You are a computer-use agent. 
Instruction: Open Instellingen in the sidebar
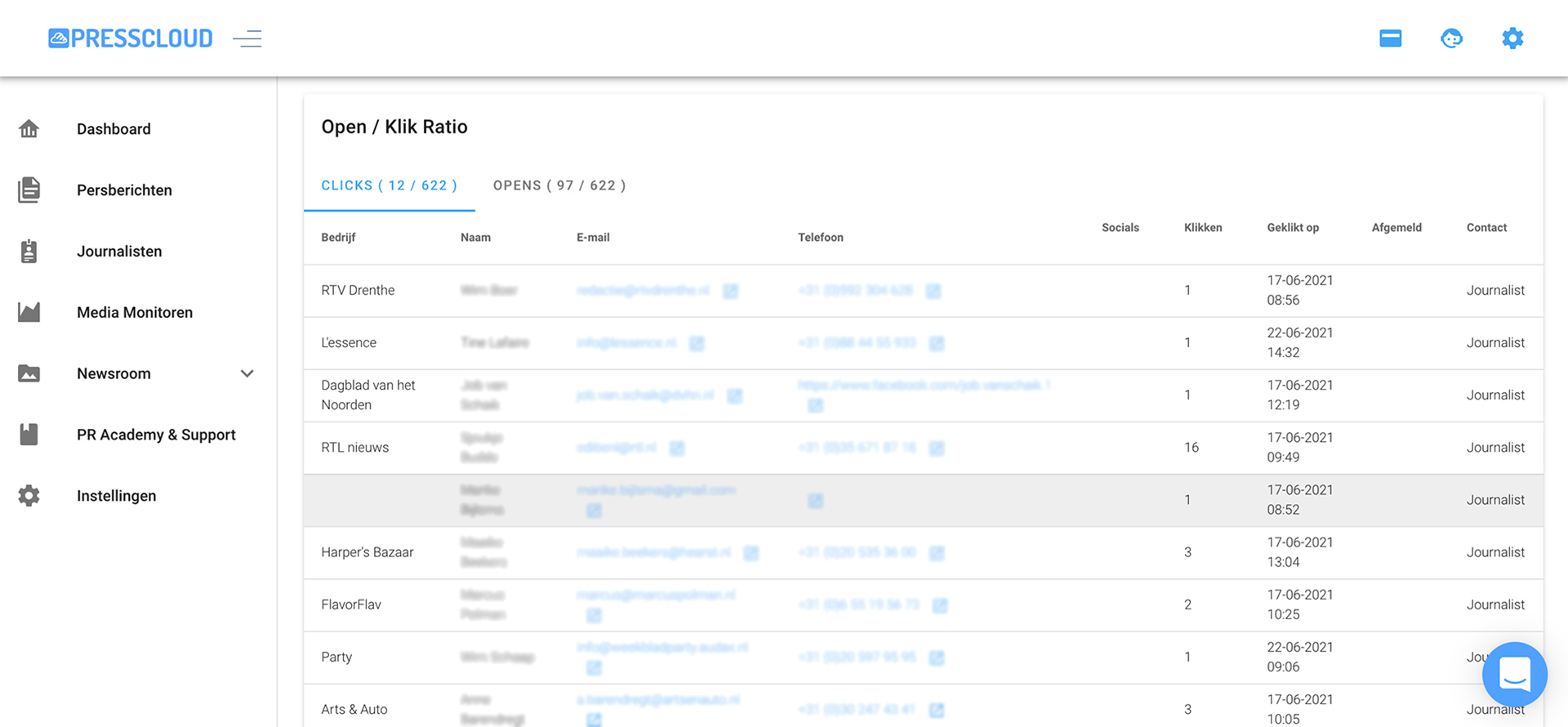pyautogui.click(x=116, y=496)
